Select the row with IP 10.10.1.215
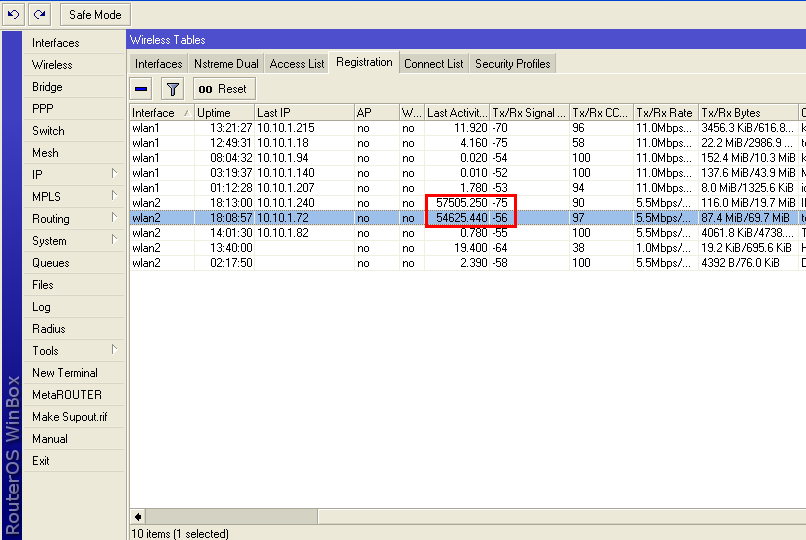The image size is (806, 540). point(285,128)
